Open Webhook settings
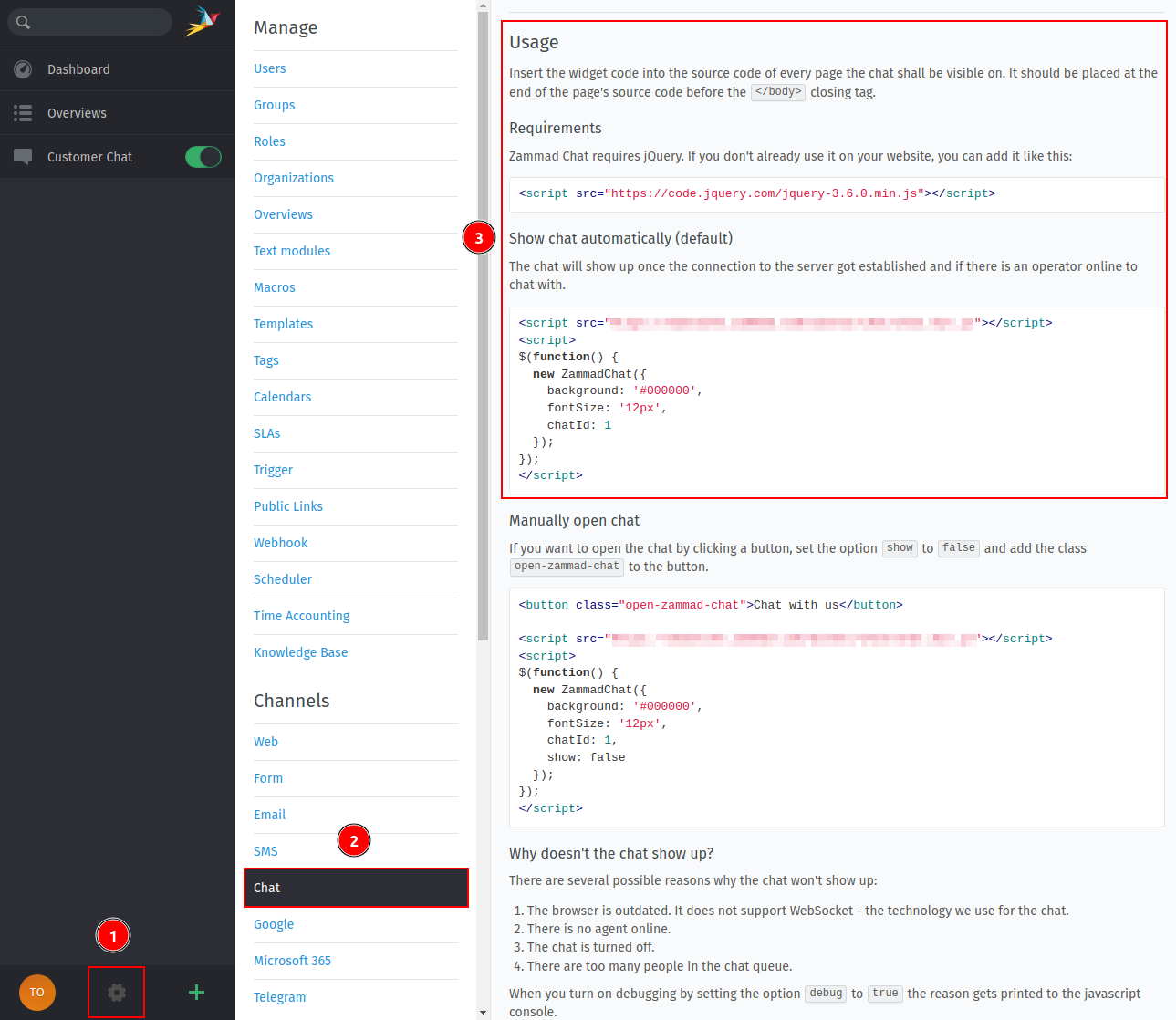This screenshot has width=1176, height=1020. pyautogui.click(x=281, y=543)
